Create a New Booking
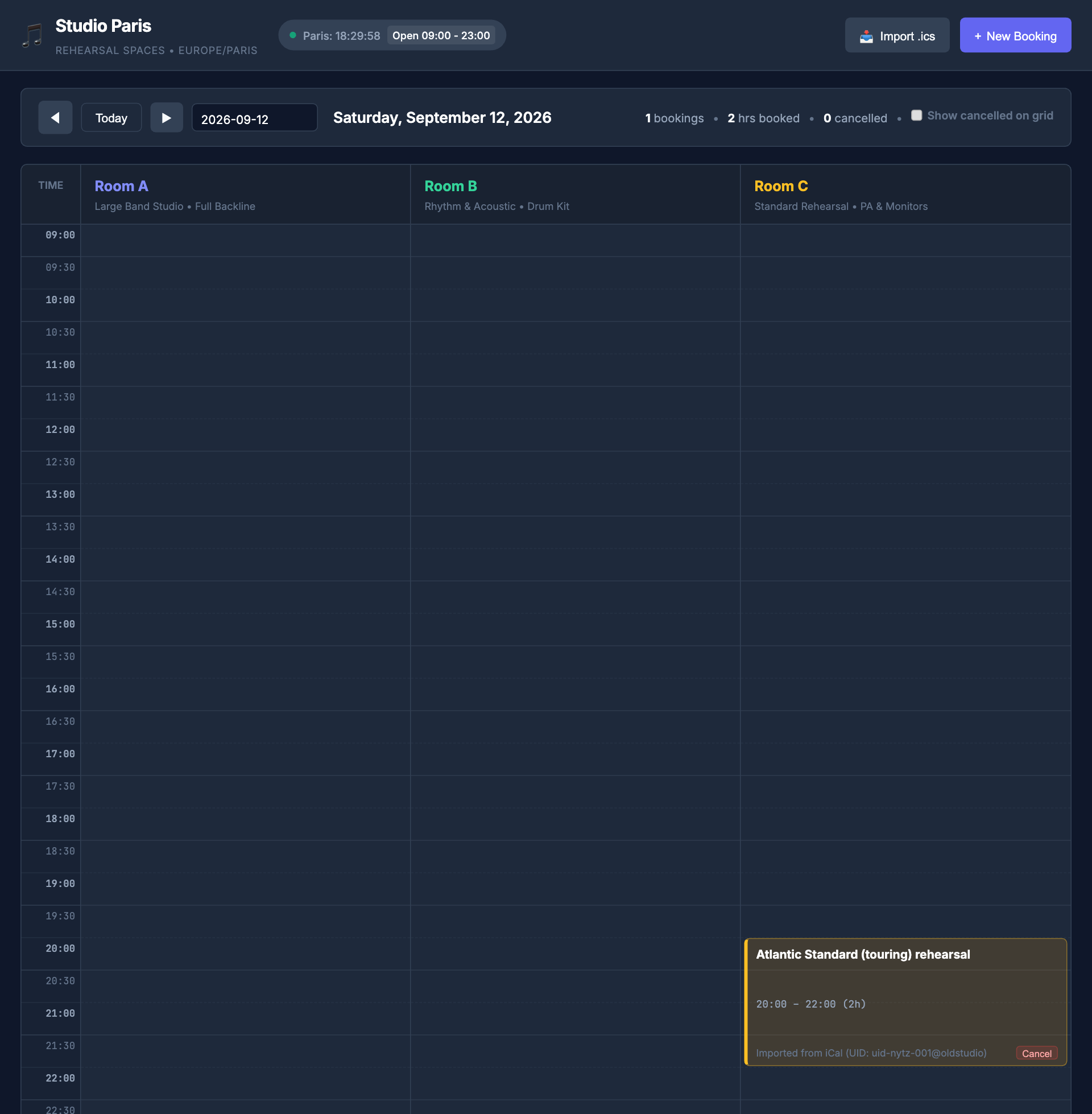The image size is (1092, 1114). [1015, 36]
